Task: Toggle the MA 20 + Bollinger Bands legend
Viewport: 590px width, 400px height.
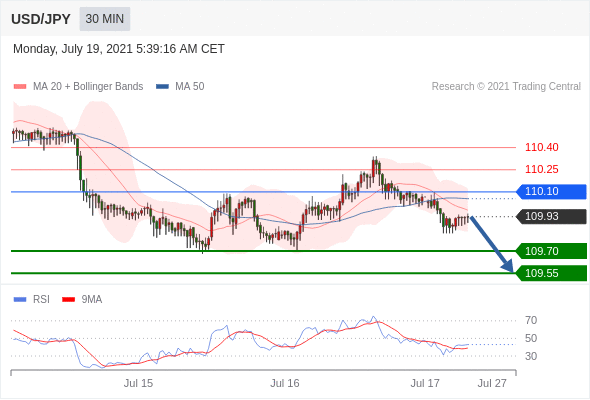Action: [x=78, y=87]
